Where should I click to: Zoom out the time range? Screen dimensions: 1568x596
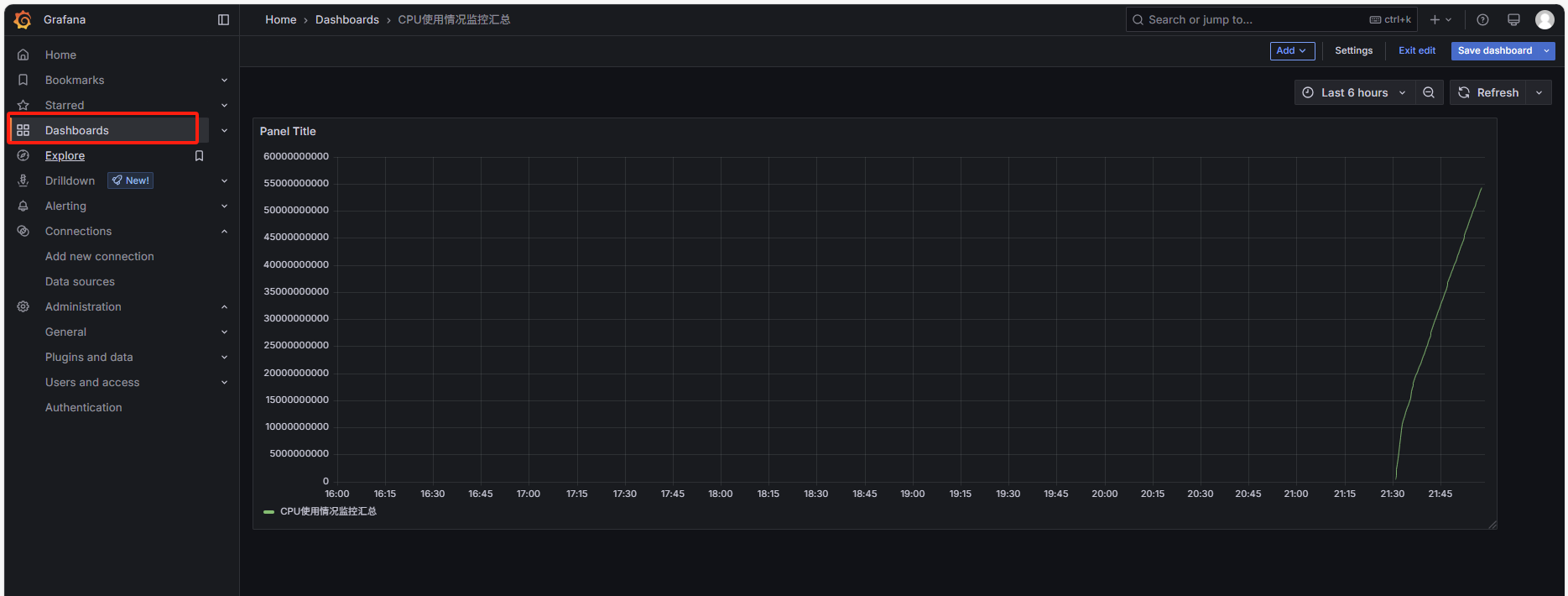pos(1429,92)
